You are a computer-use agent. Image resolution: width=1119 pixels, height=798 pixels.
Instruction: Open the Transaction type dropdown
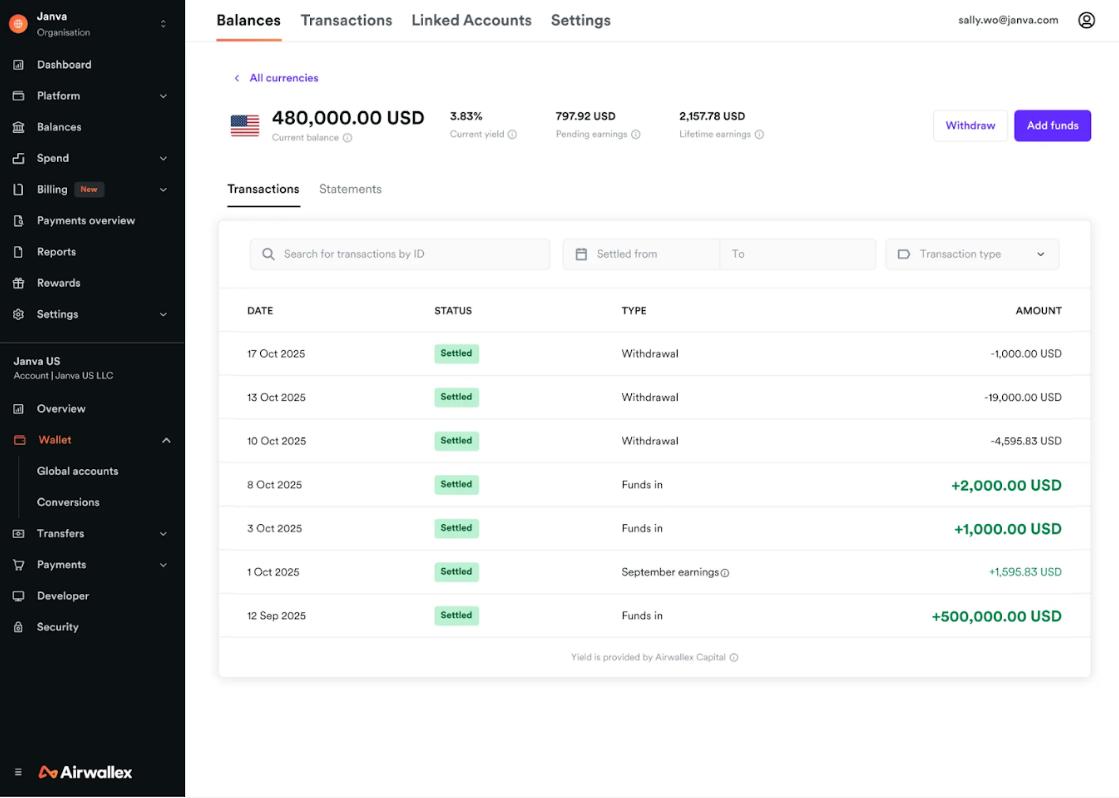[x=971, y=254]
